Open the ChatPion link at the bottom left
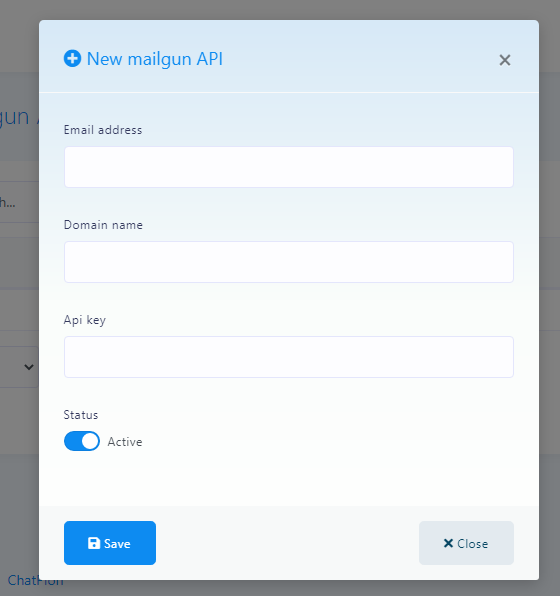560x596 pixels. [35, 581]
